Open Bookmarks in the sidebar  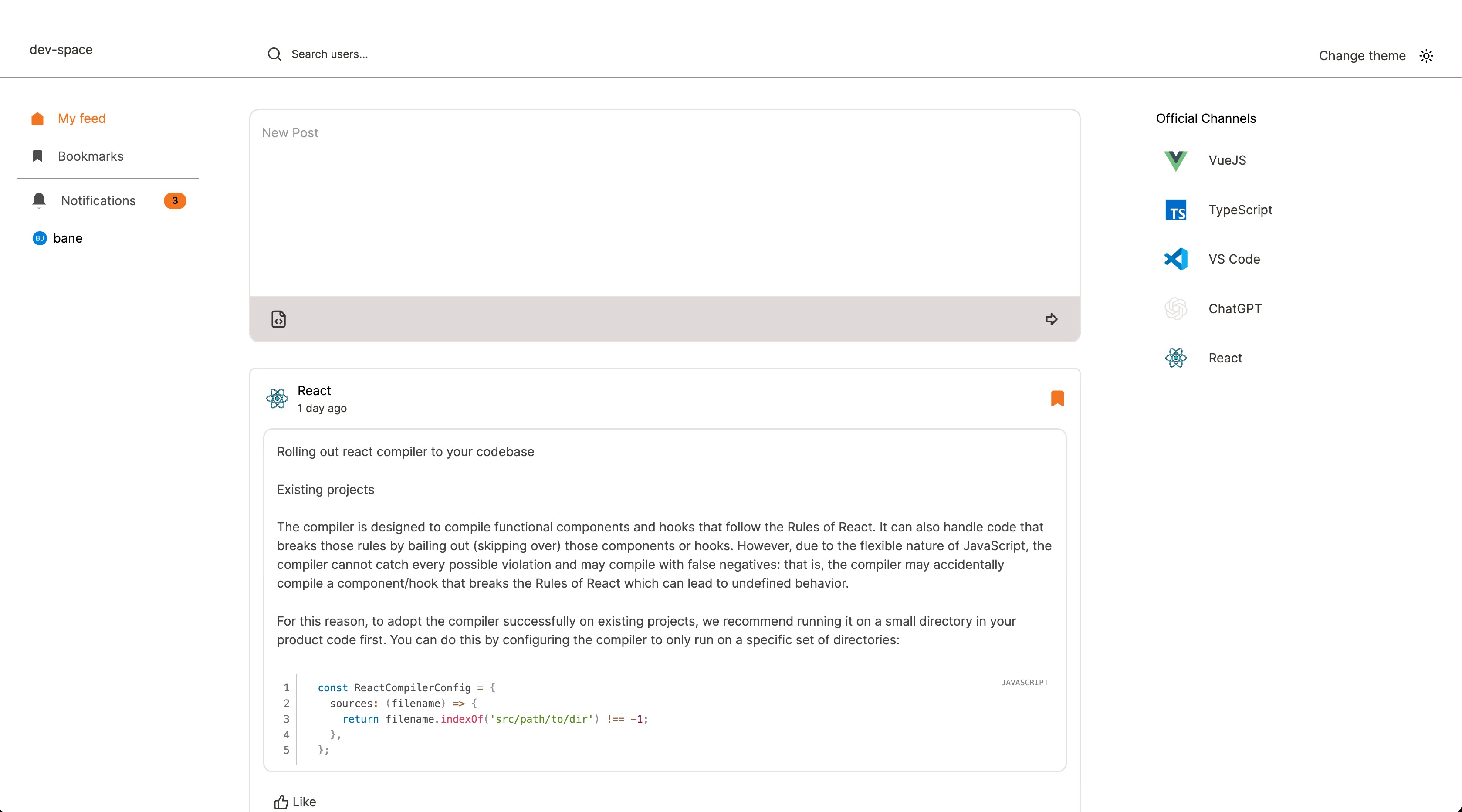90,156
